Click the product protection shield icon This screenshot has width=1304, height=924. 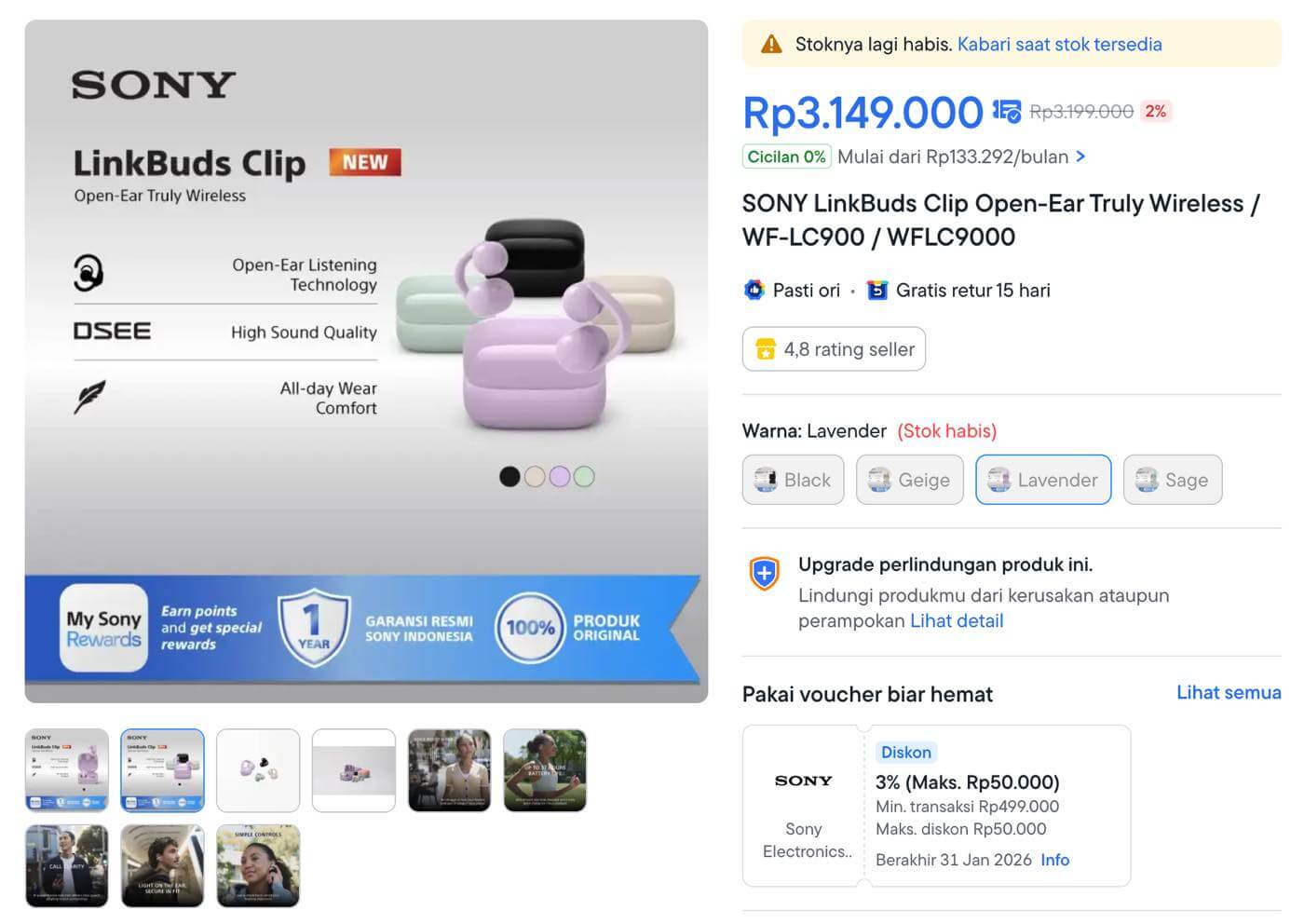pos(765,573)
